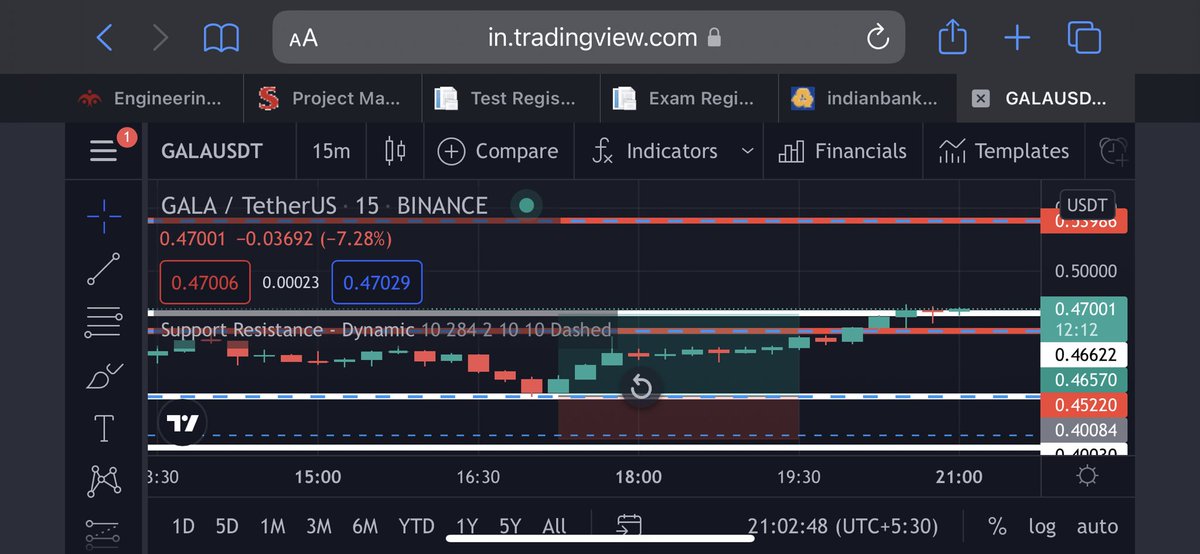Open the Safari share sheet
Viewport: 1200px width, 554px height.
pyautogui.click(x=953, y=37)
